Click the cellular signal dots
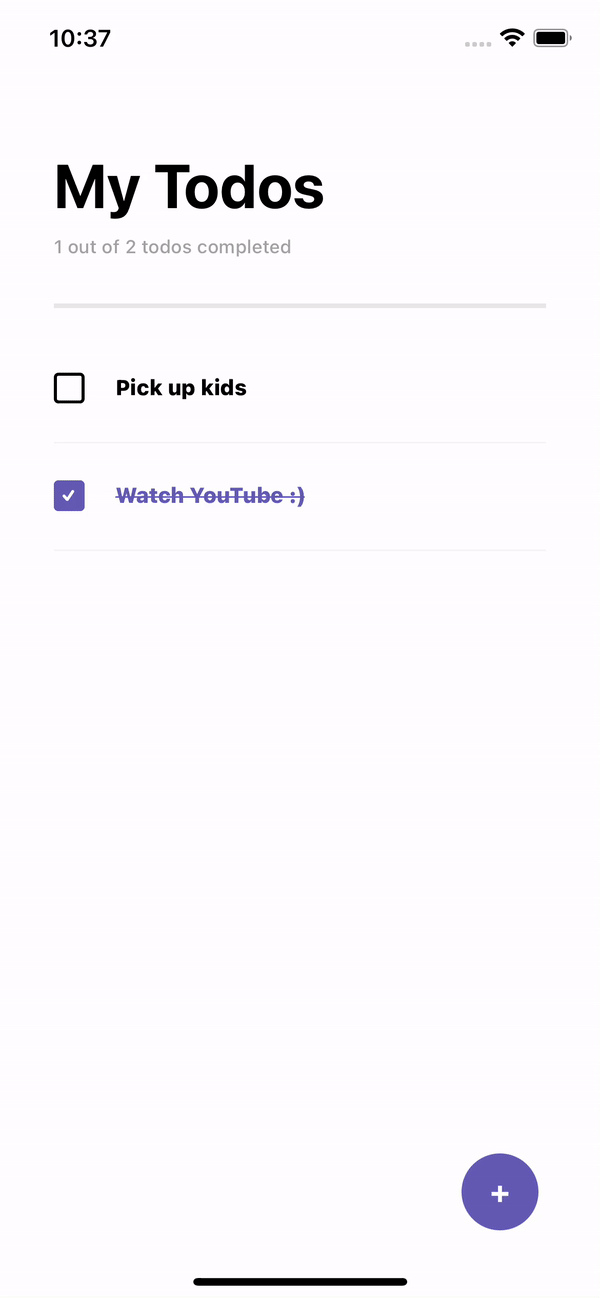The height and width of the screenshot is (1298, 600). pos(478,44)
